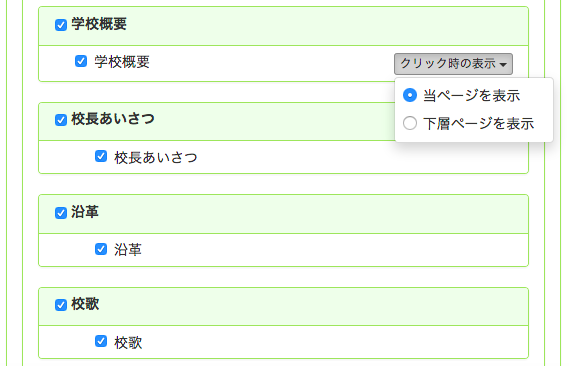
Task: Toggle the indented 校長あいさつ sub-item checkbox
Action: [x=101, y=156]
